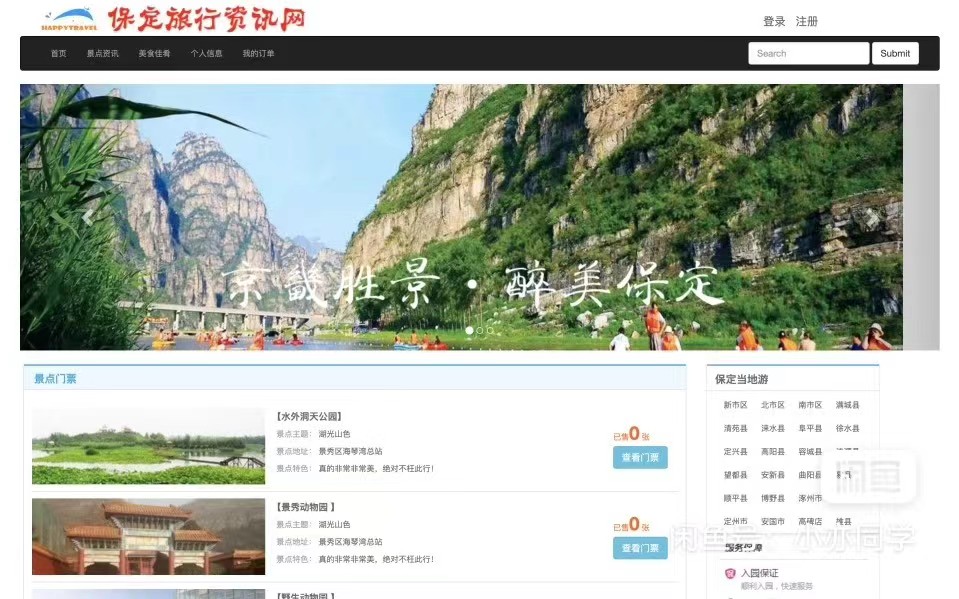The height and width of the screenshot is (599, 959).
Task: Show the previous carousel banner slide
Action: (x=88, y=217)
